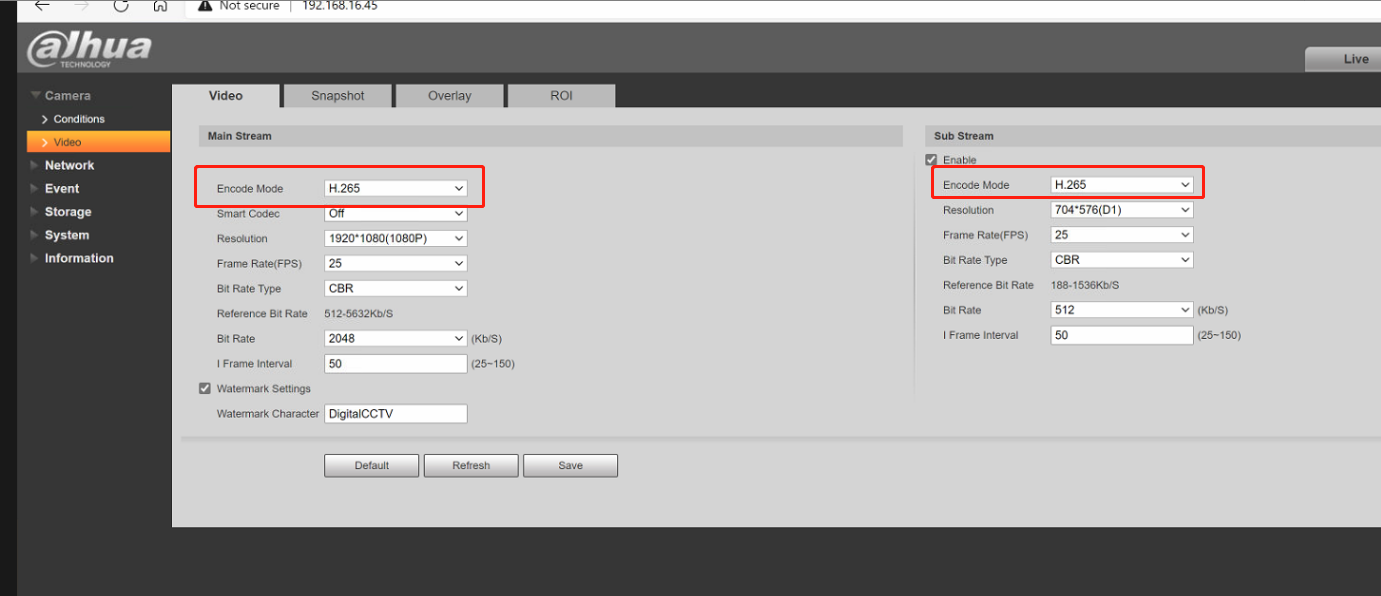This screenshot has width=1381, height=596.
Task: Click the Default button
Action: 371,465
